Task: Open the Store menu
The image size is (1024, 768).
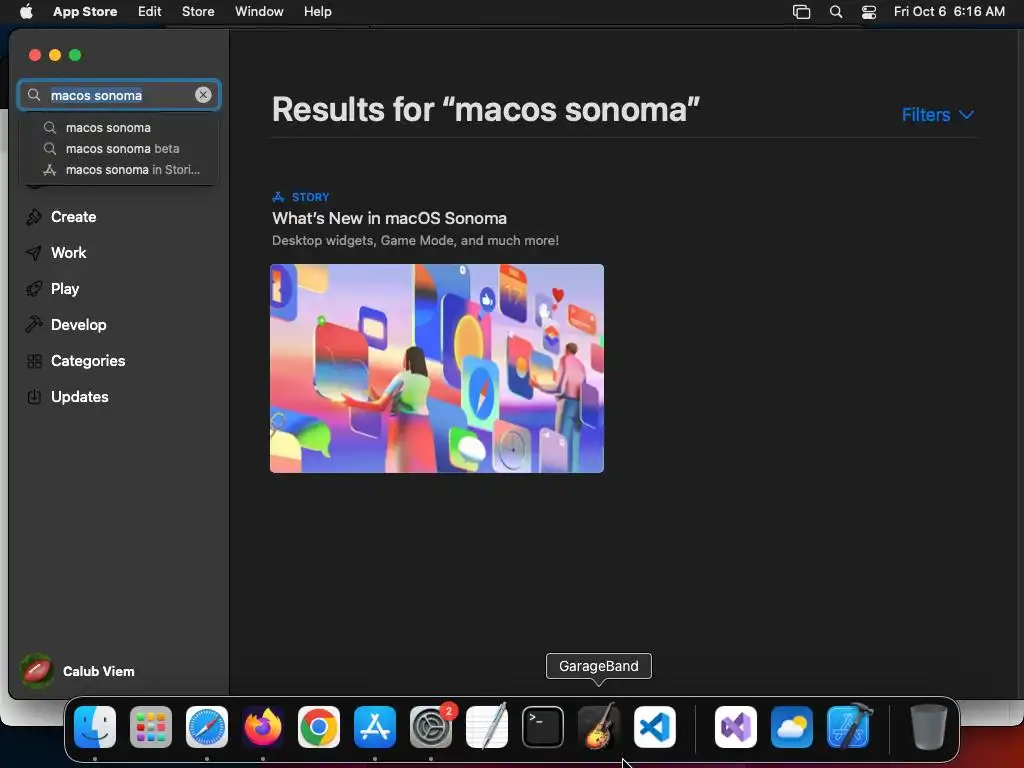Action: tap(198, 12)
